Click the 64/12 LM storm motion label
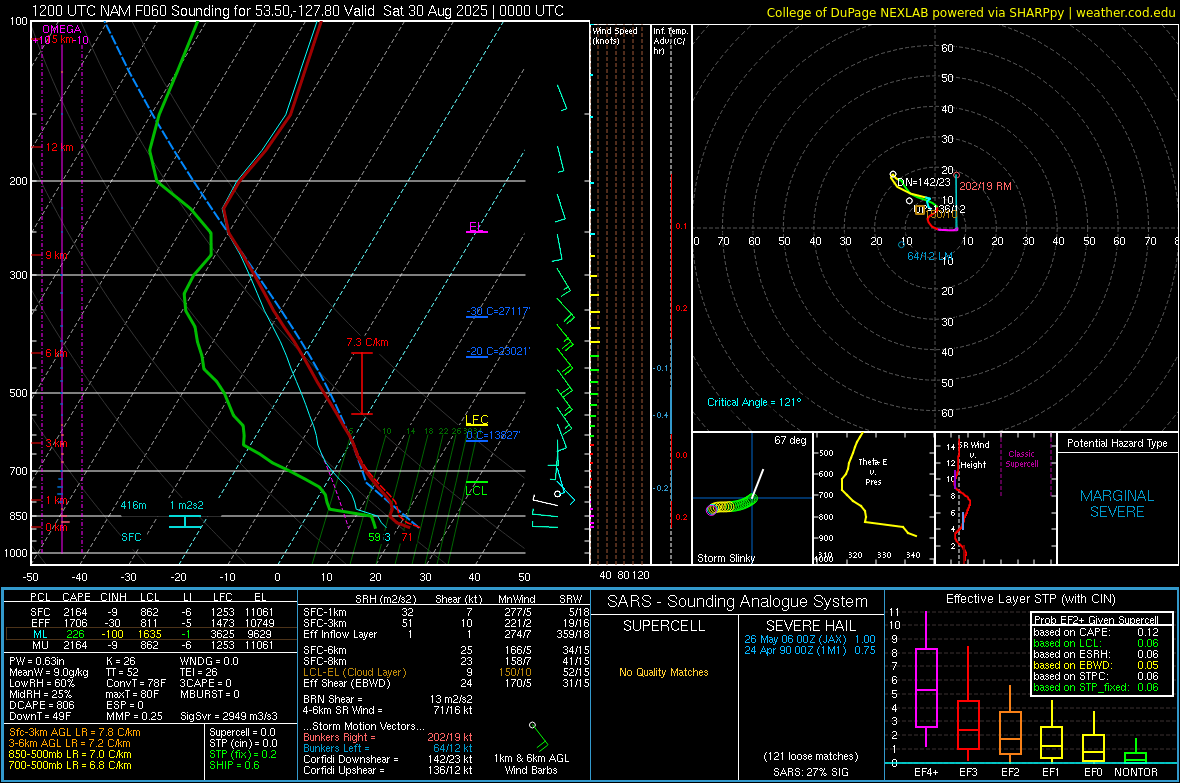This screenshot has height=783, width=1180. [x=930, y=256]
